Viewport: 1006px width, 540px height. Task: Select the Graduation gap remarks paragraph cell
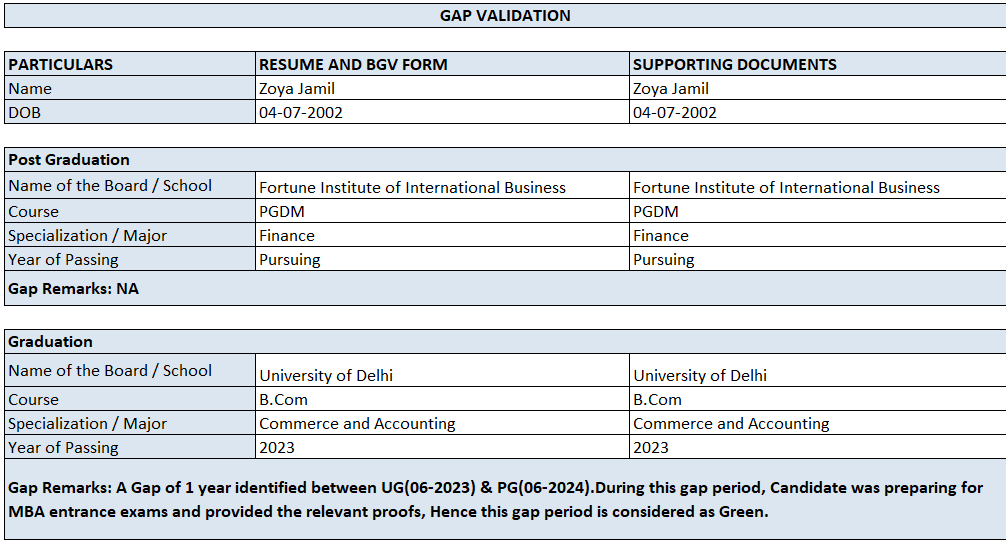[x=505, y=499]
